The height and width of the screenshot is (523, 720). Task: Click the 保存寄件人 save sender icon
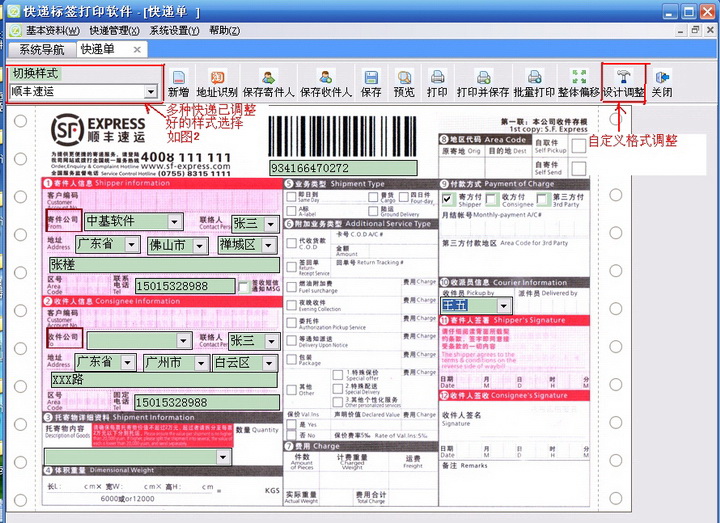click(268, 84)
